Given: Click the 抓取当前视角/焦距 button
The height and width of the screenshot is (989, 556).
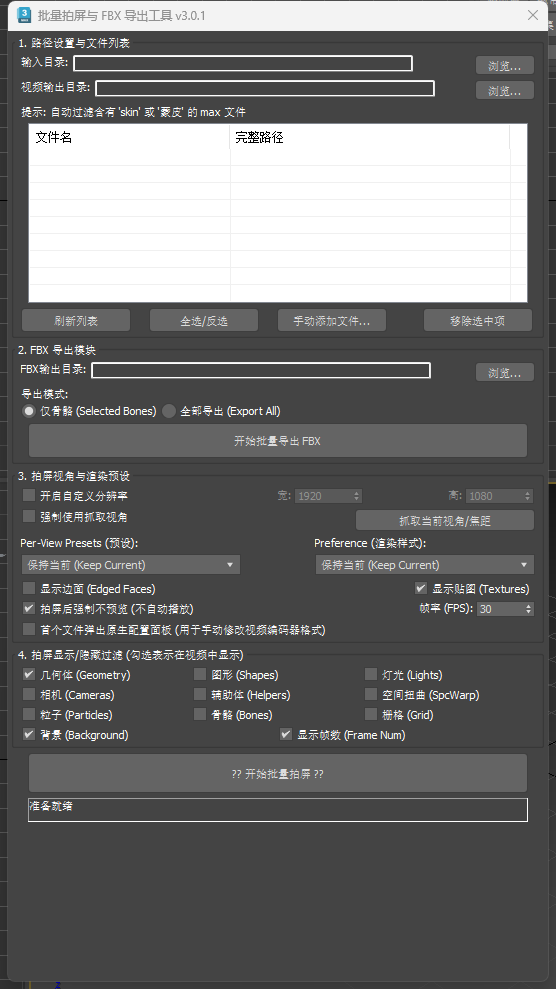Looking at the screenshot, I should pos(445,520).
